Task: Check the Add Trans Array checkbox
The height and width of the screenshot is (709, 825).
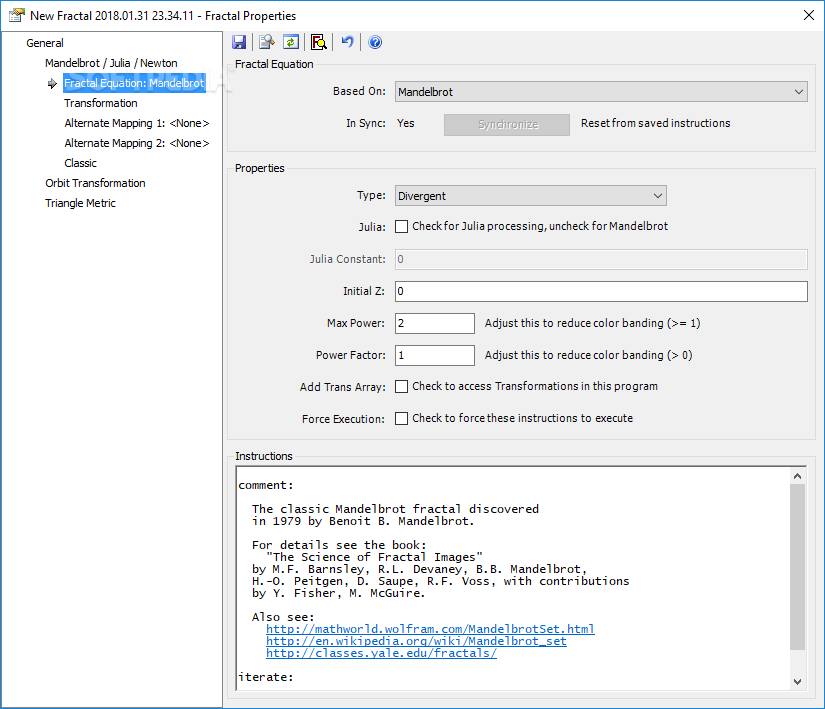Action: 401,387
